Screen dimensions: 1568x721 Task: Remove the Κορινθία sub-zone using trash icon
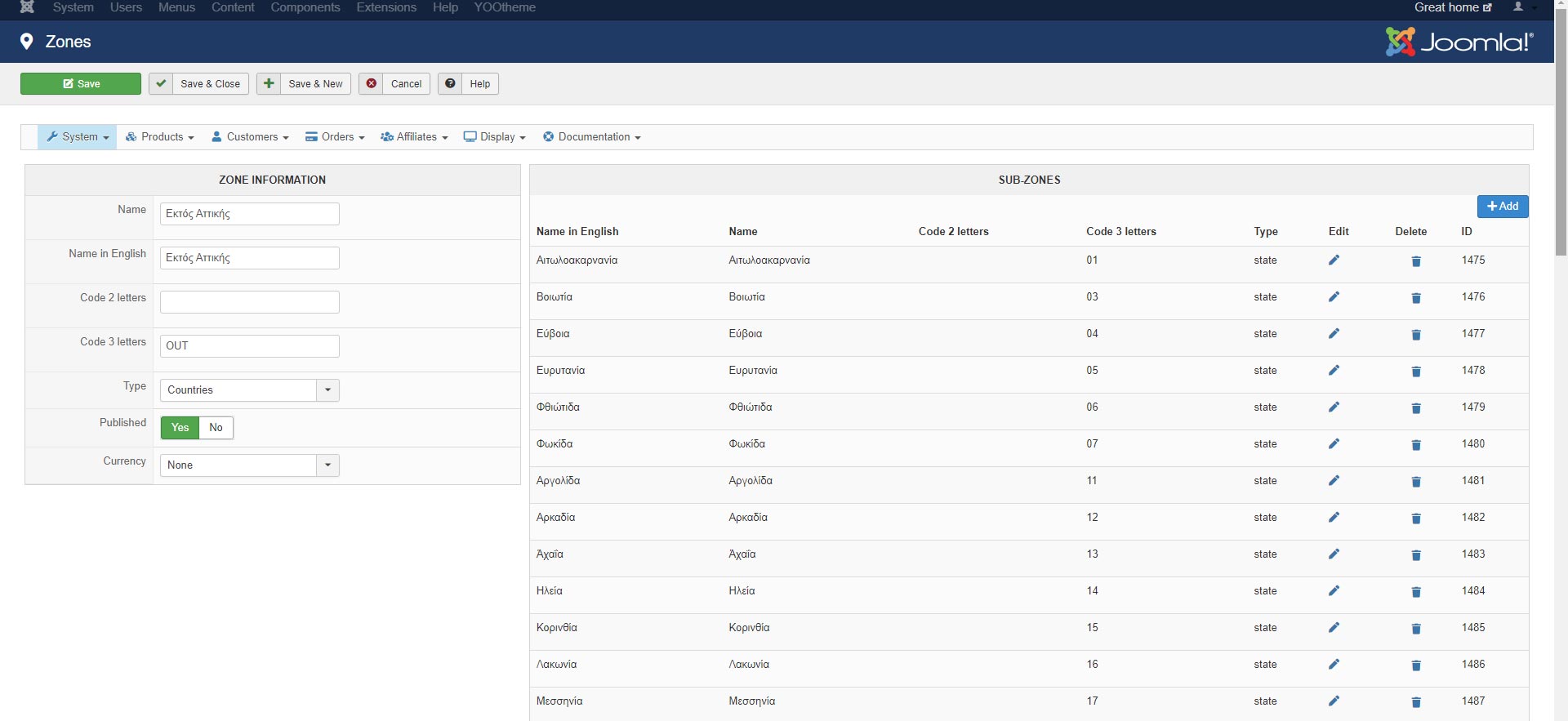pos(1416,629)
